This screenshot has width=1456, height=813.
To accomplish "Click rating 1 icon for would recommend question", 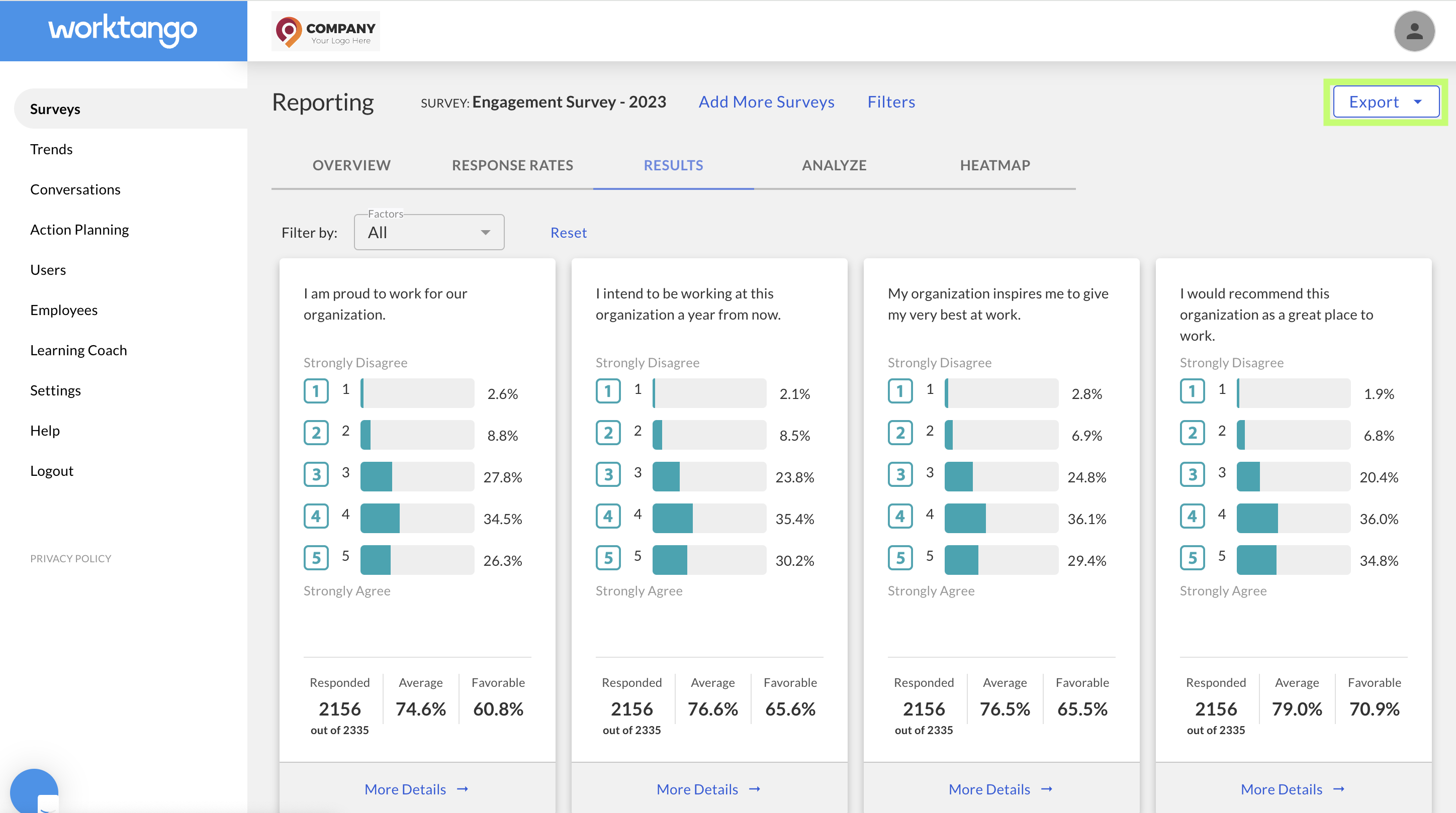I will tap(1193, 391).
